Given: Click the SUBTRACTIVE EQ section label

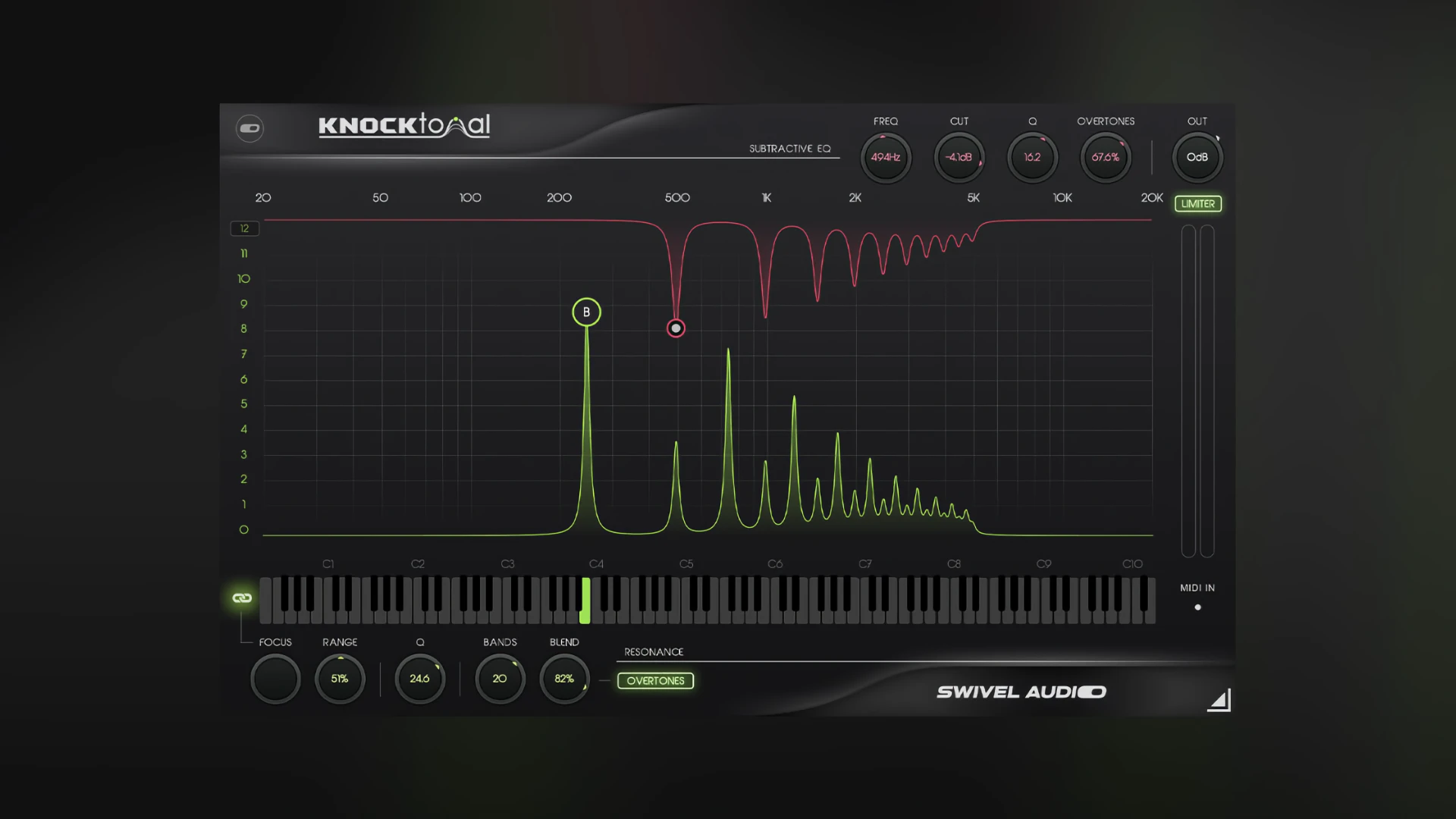Looking at the screenshot, I should 790,149.
